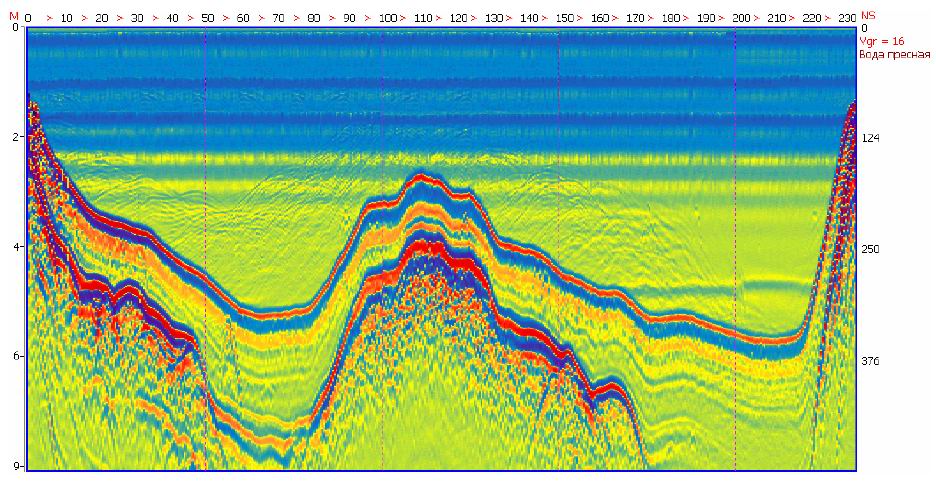Click distance mark "80" on top axis
This screenshot has height=487, width=936.
point(314,19)
